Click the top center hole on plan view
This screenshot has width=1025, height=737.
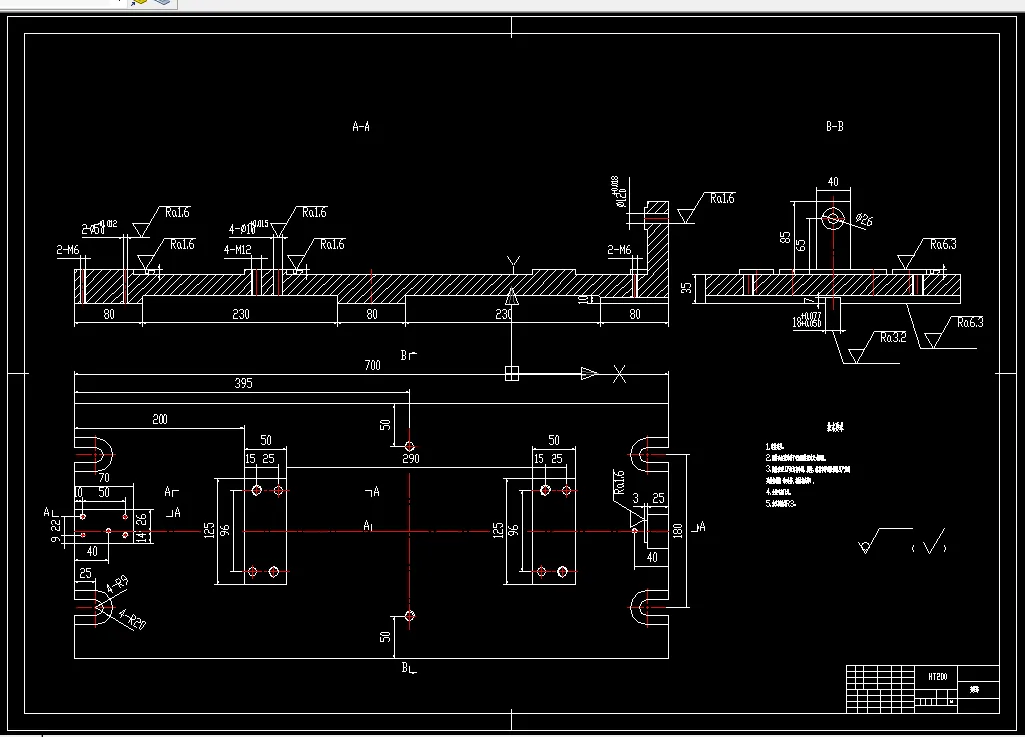coord(409,447)
